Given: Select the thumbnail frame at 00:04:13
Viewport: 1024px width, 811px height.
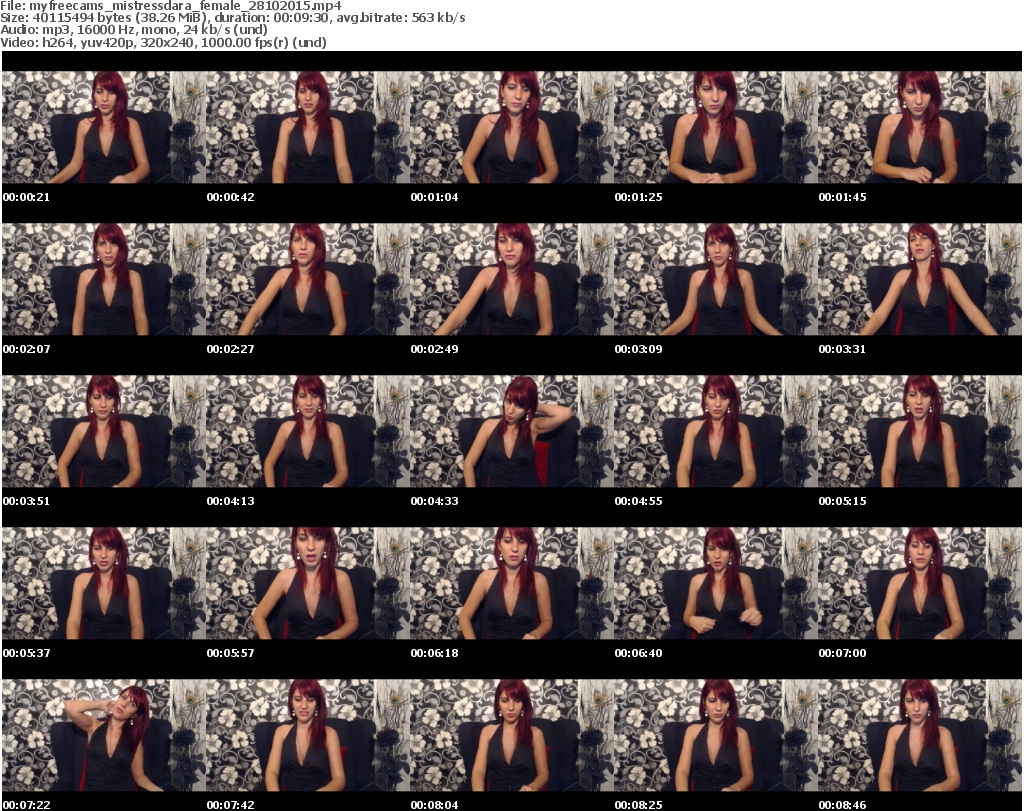Looking at the screenshot, I should pos(308,431).
